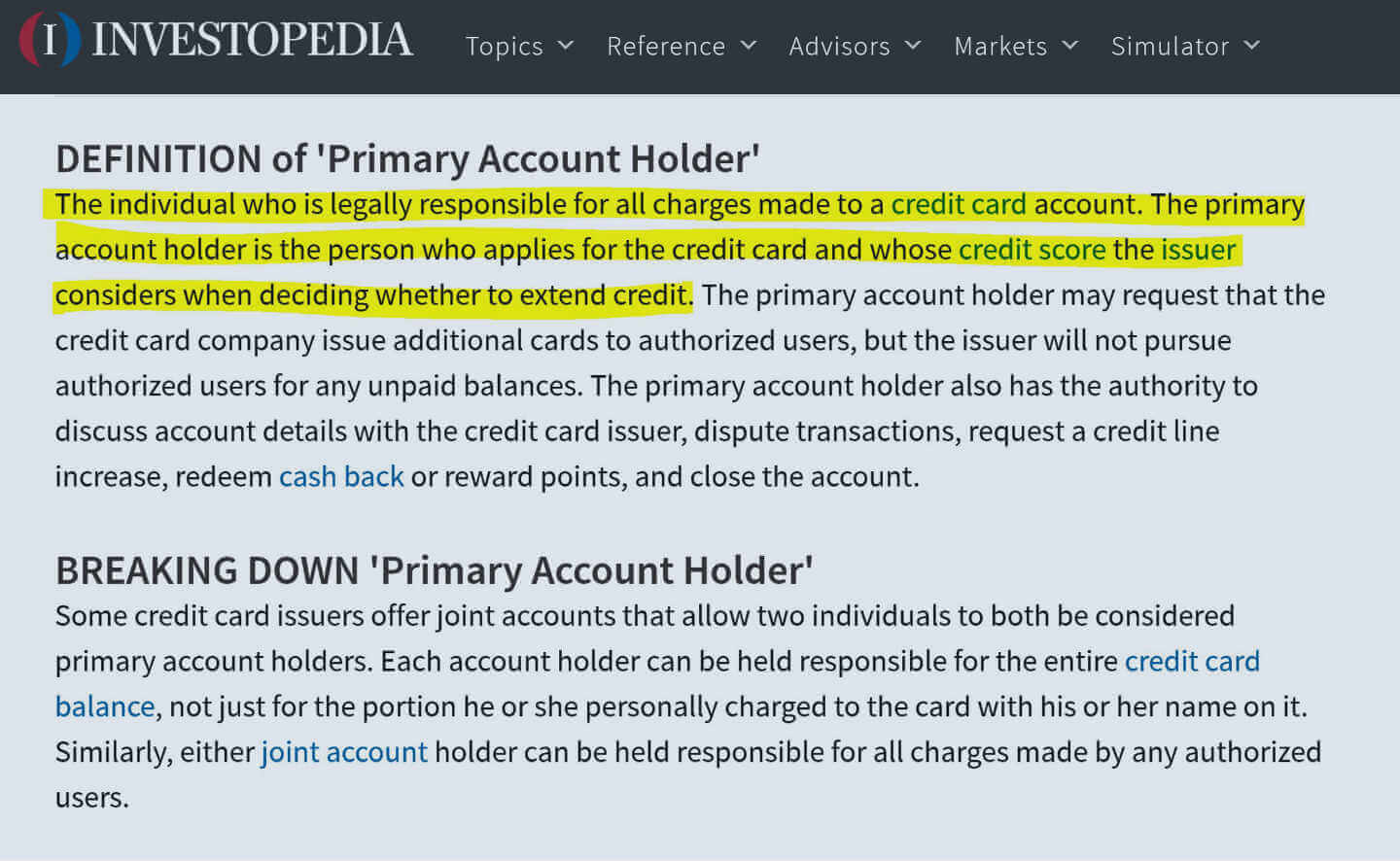
Task: Expand the chevron next to Markets
Action: point(1070,45)
